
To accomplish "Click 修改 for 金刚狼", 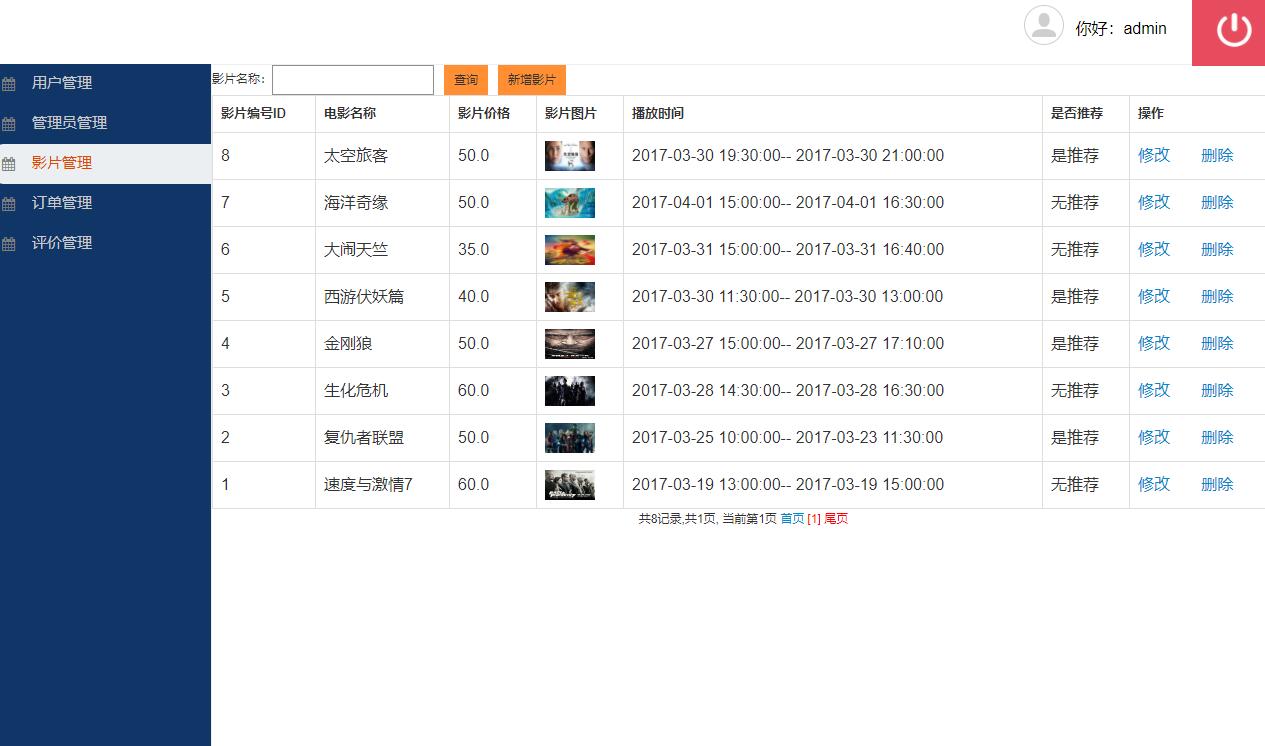I will tap(1154, 343).
